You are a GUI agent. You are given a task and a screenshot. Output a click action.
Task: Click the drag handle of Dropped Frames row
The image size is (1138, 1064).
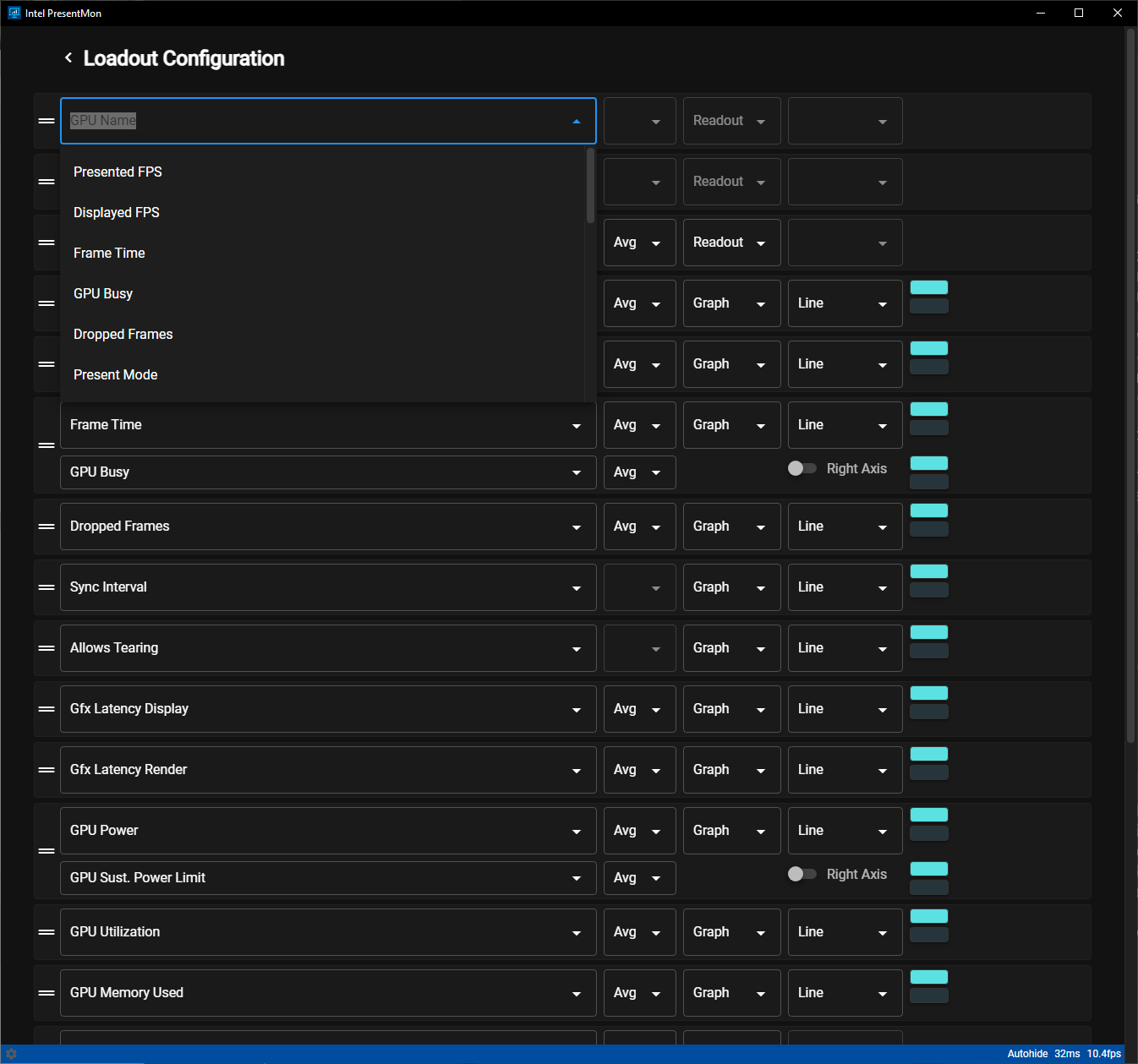pyautogui.click(x=47, y=527)
